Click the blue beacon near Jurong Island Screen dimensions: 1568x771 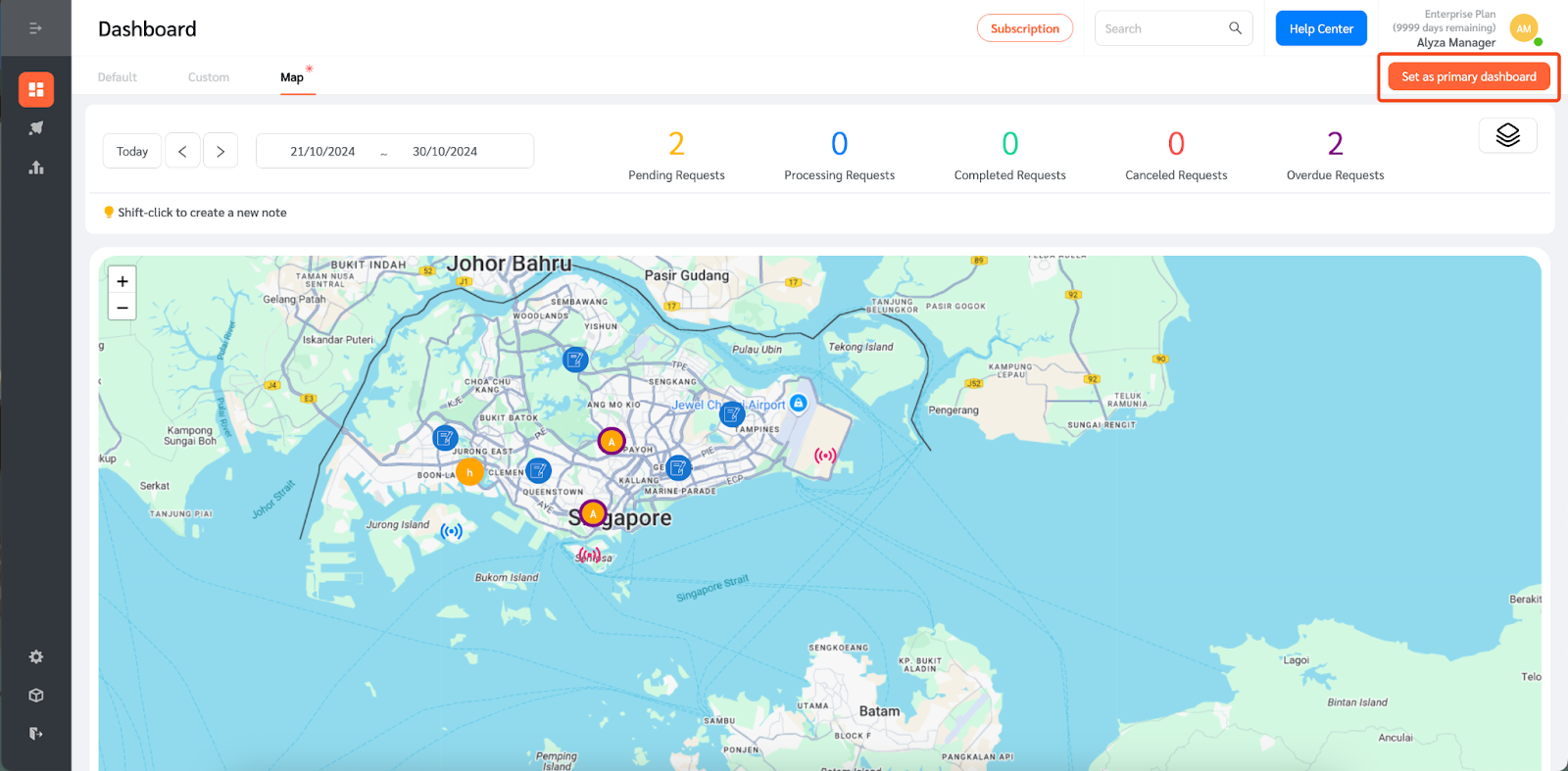(x=451, y=532)
